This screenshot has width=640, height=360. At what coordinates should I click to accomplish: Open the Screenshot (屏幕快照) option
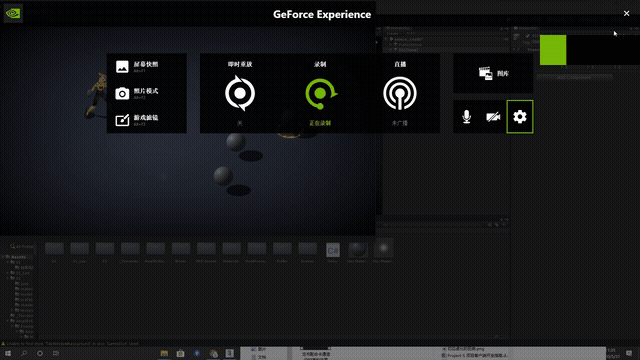pyautogui.click(x=137, y=67)
